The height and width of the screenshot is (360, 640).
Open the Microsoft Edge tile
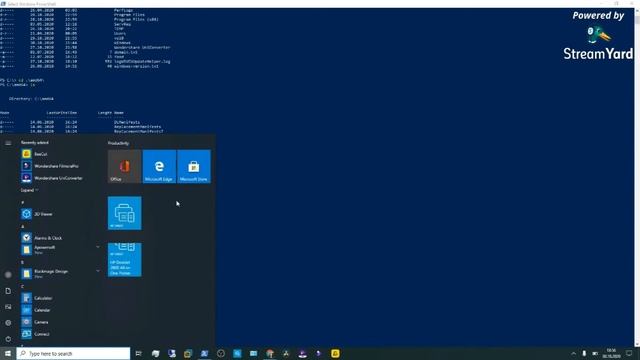[159, 166]
